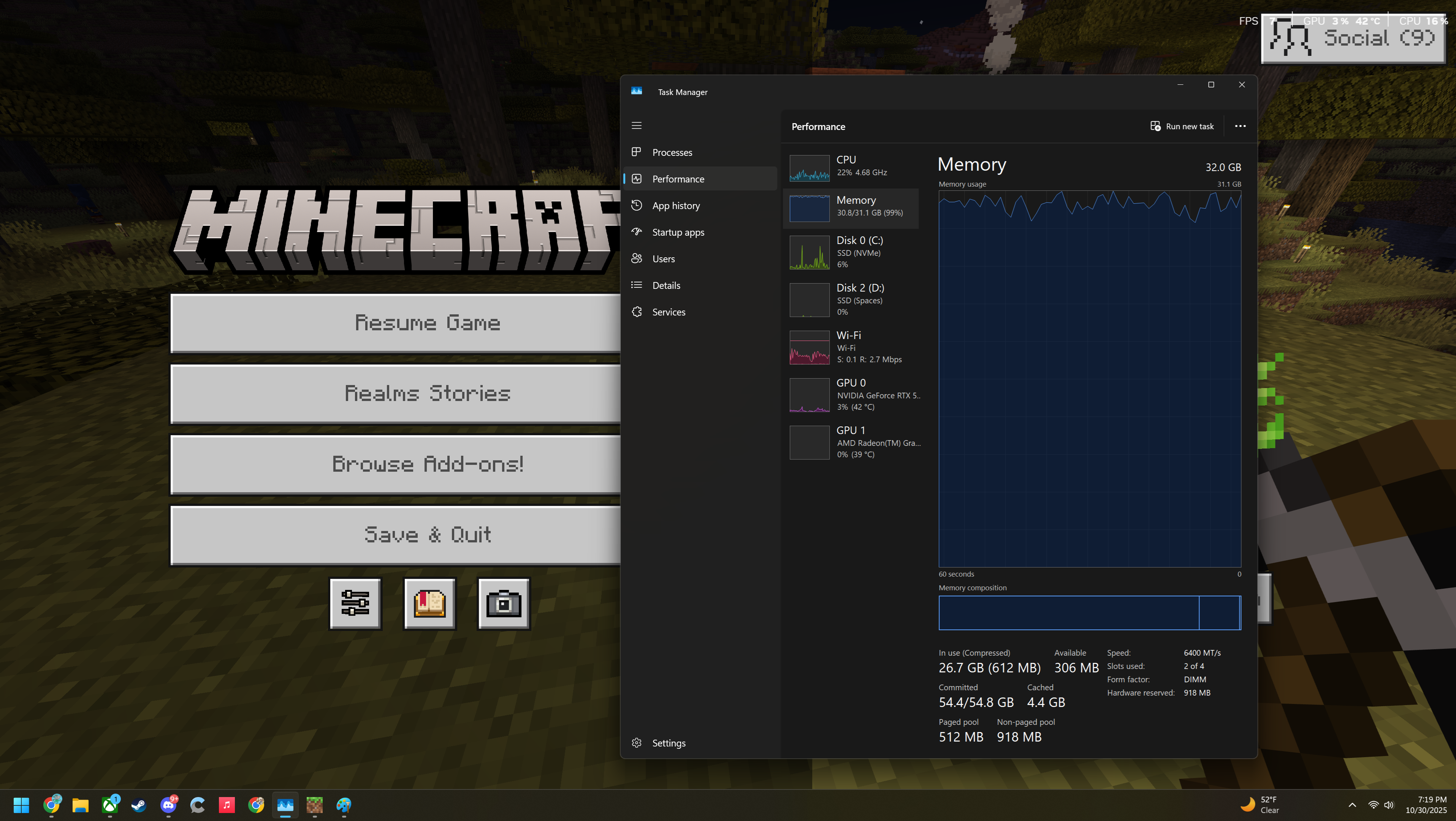1456x821 pixels.
Task: Click the Steam taskbar icon
Action: (138, 805)
